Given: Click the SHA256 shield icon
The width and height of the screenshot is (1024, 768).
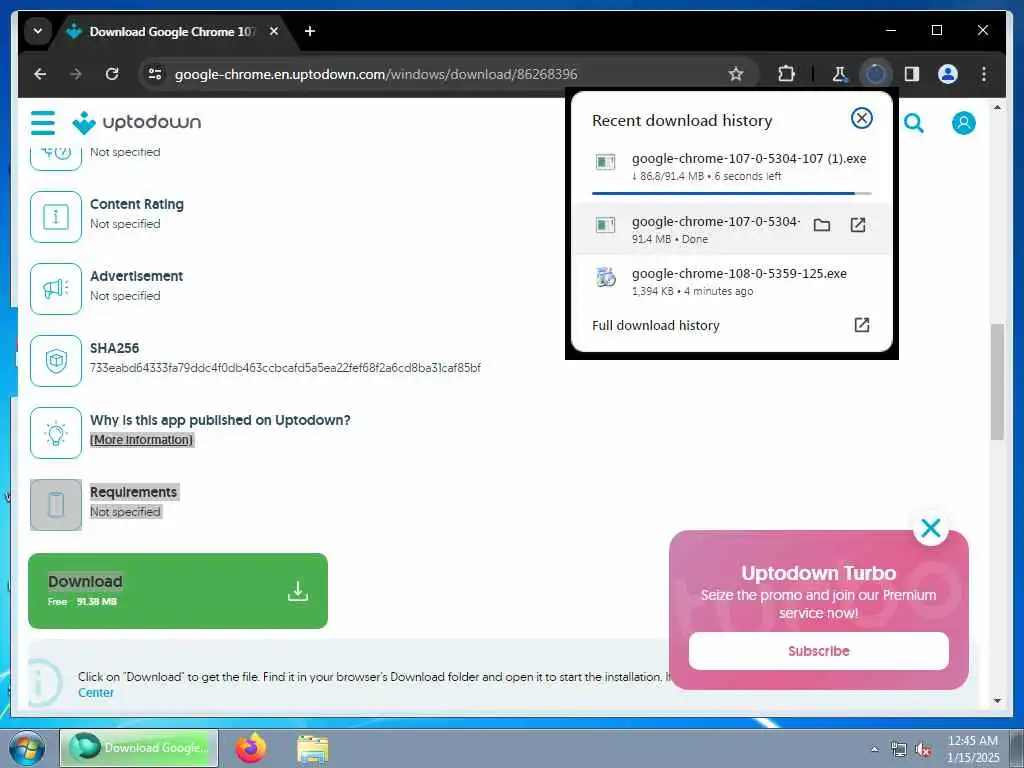Looking at the screenshot, I should click(56, 360).
